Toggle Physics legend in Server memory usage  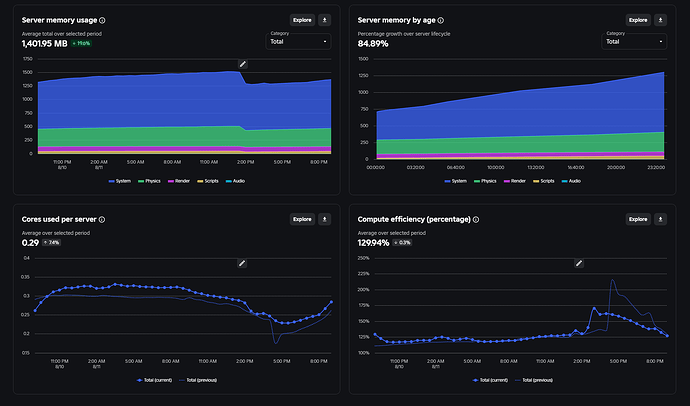[149, 181]
